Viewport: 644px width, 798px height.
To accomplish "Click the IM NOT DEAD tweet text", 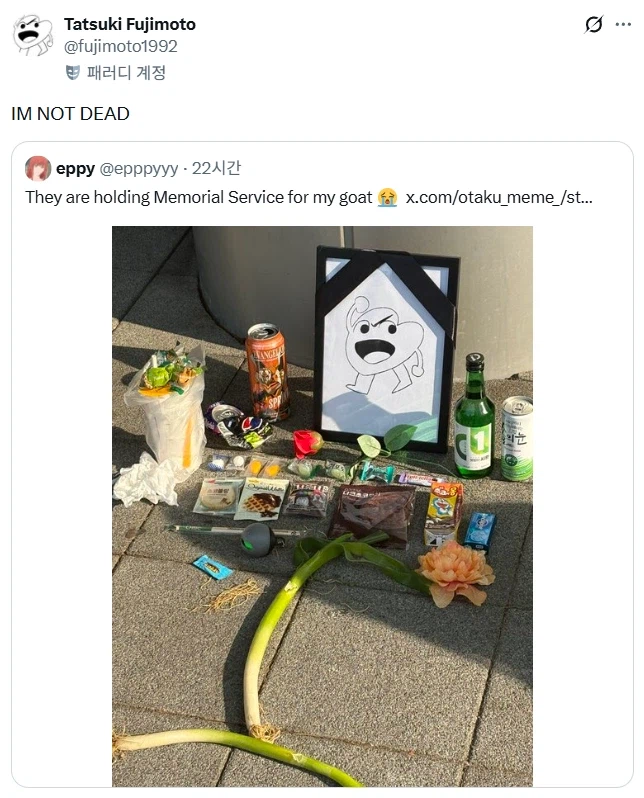I will coord(70,113).
